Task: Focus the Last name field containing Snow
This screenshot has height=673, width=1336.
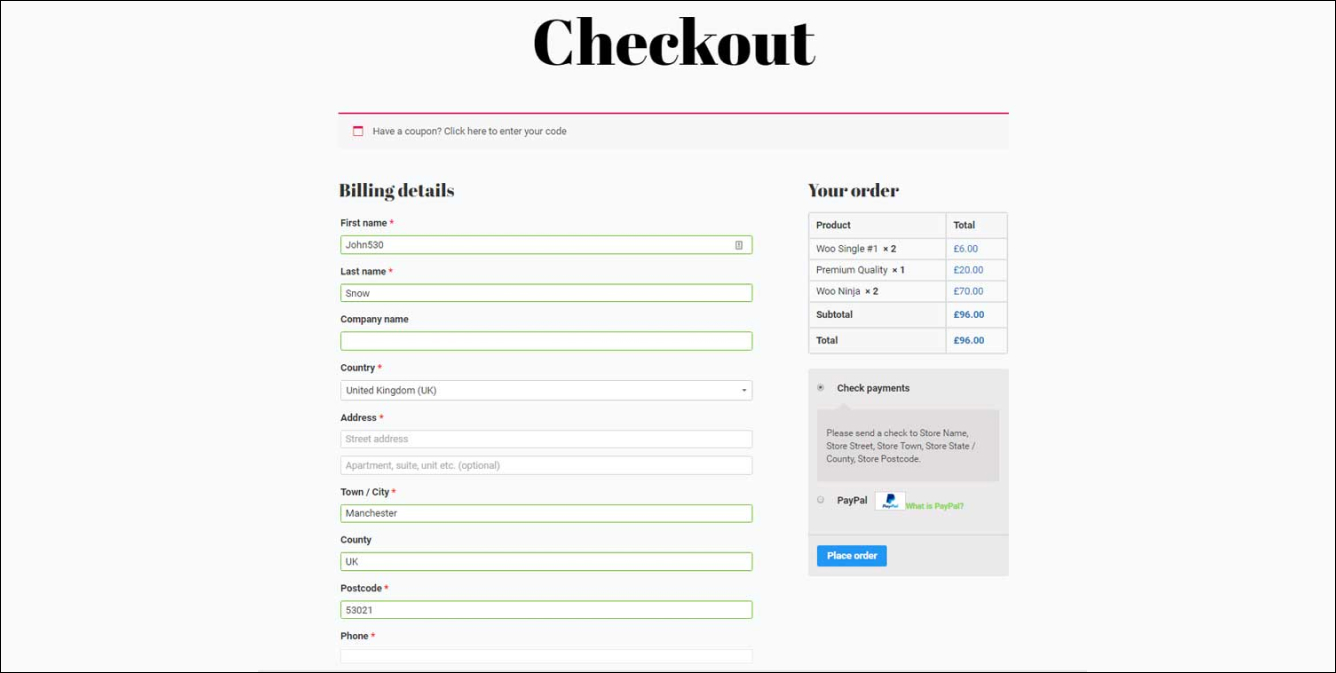Action: click(x=546, y=293)
